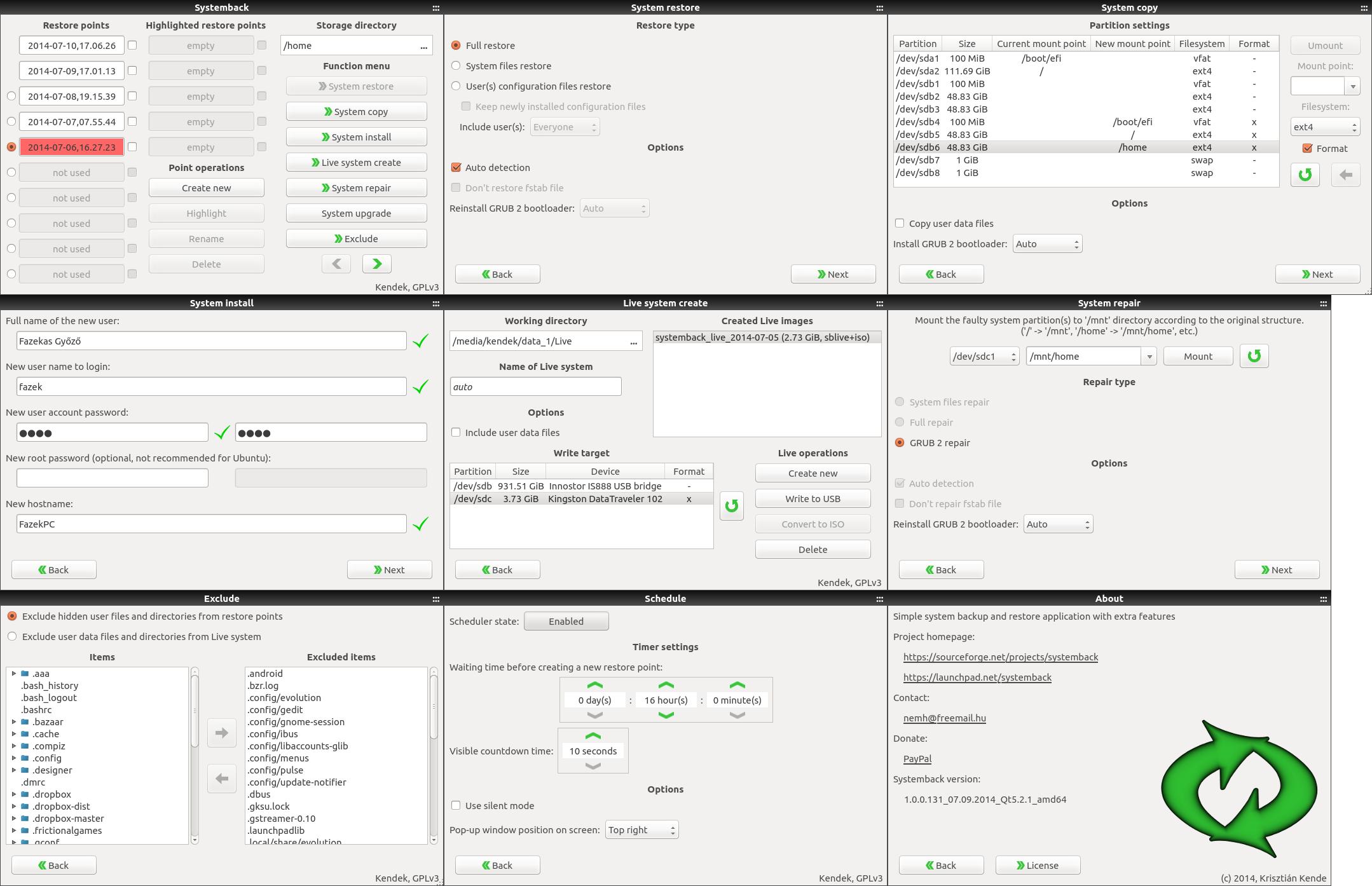Open the launchpad.net/systemback link
1372x886 pixels.
tap(977, 678)
